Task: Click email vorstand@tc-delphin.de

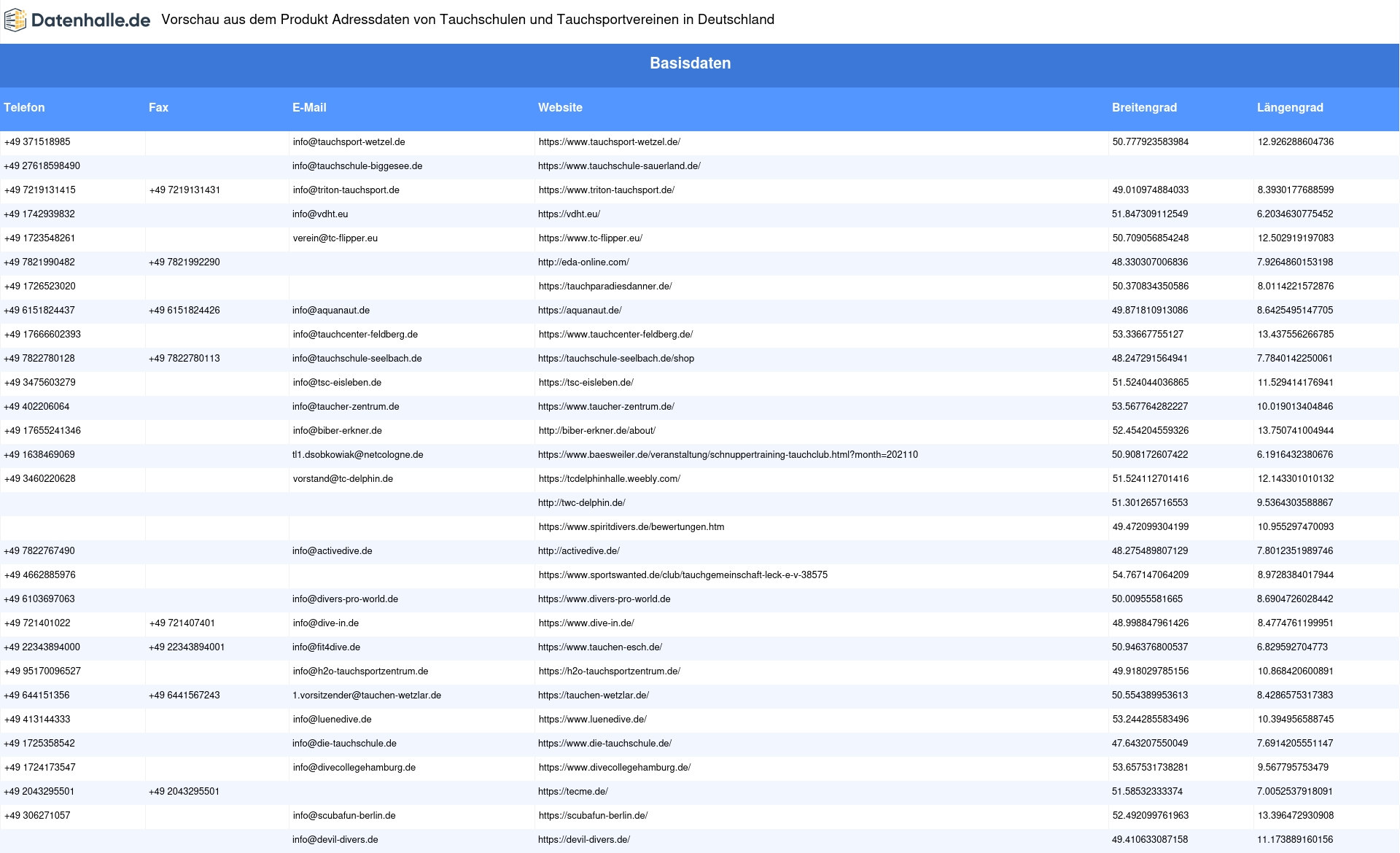Action: coord(343,479)
